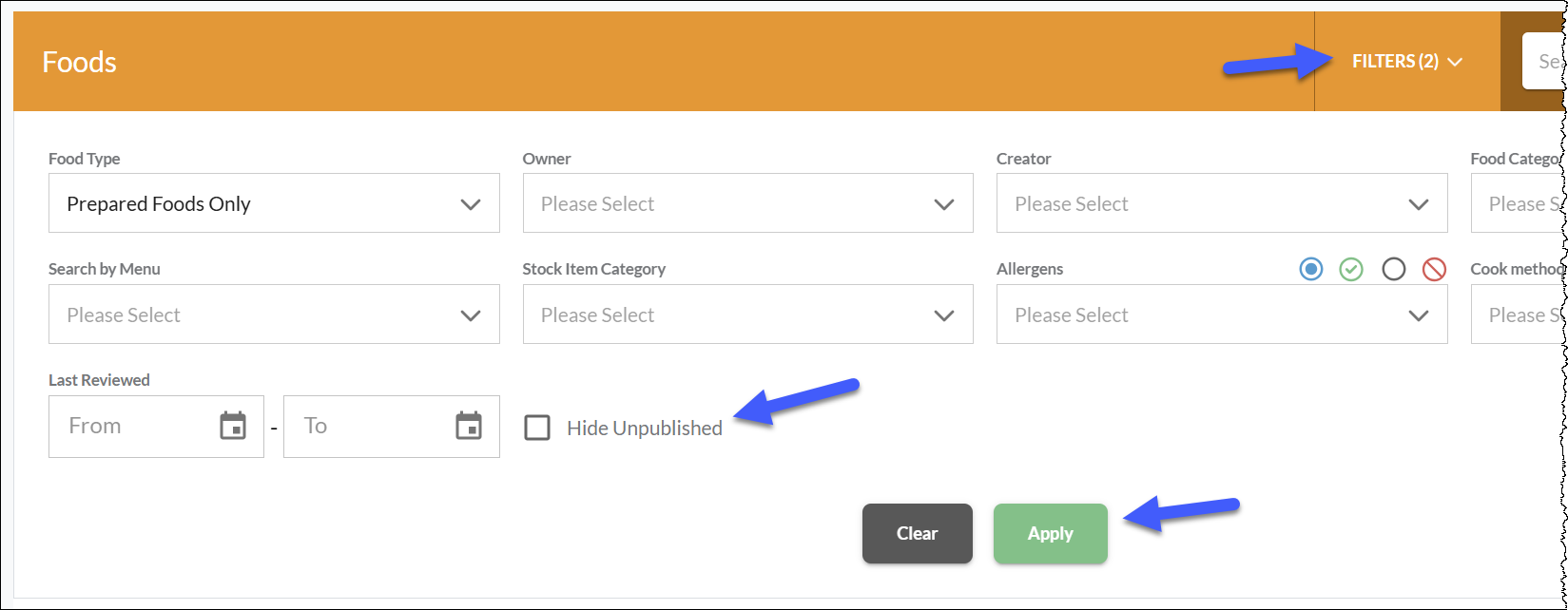Open the Owner dropdown
Image resolution: width=1568 pixels, height=610 pixels.
point(747,203)
